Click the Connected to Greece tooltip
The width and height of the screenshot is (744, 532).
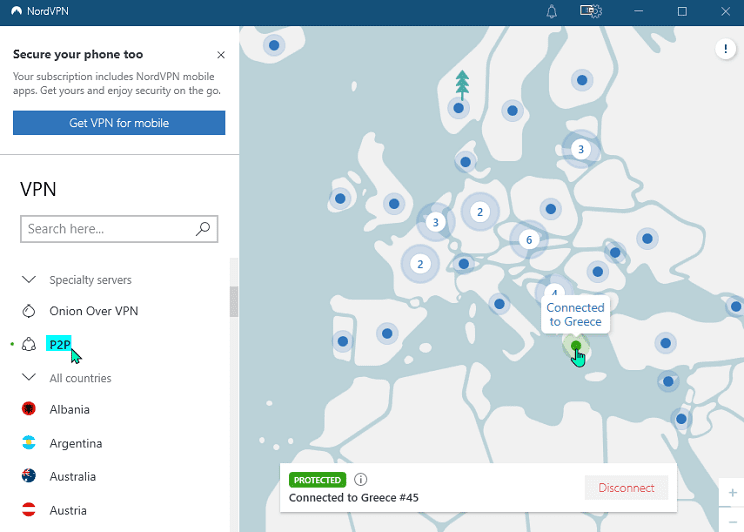coord(576,315)
